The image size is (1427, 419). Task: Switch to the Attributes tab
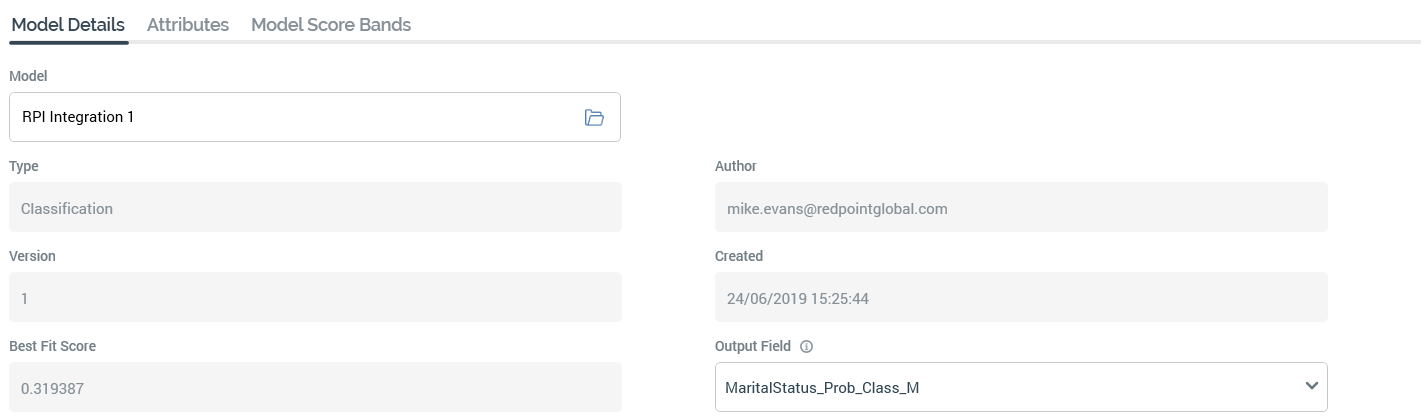point(187,25)
